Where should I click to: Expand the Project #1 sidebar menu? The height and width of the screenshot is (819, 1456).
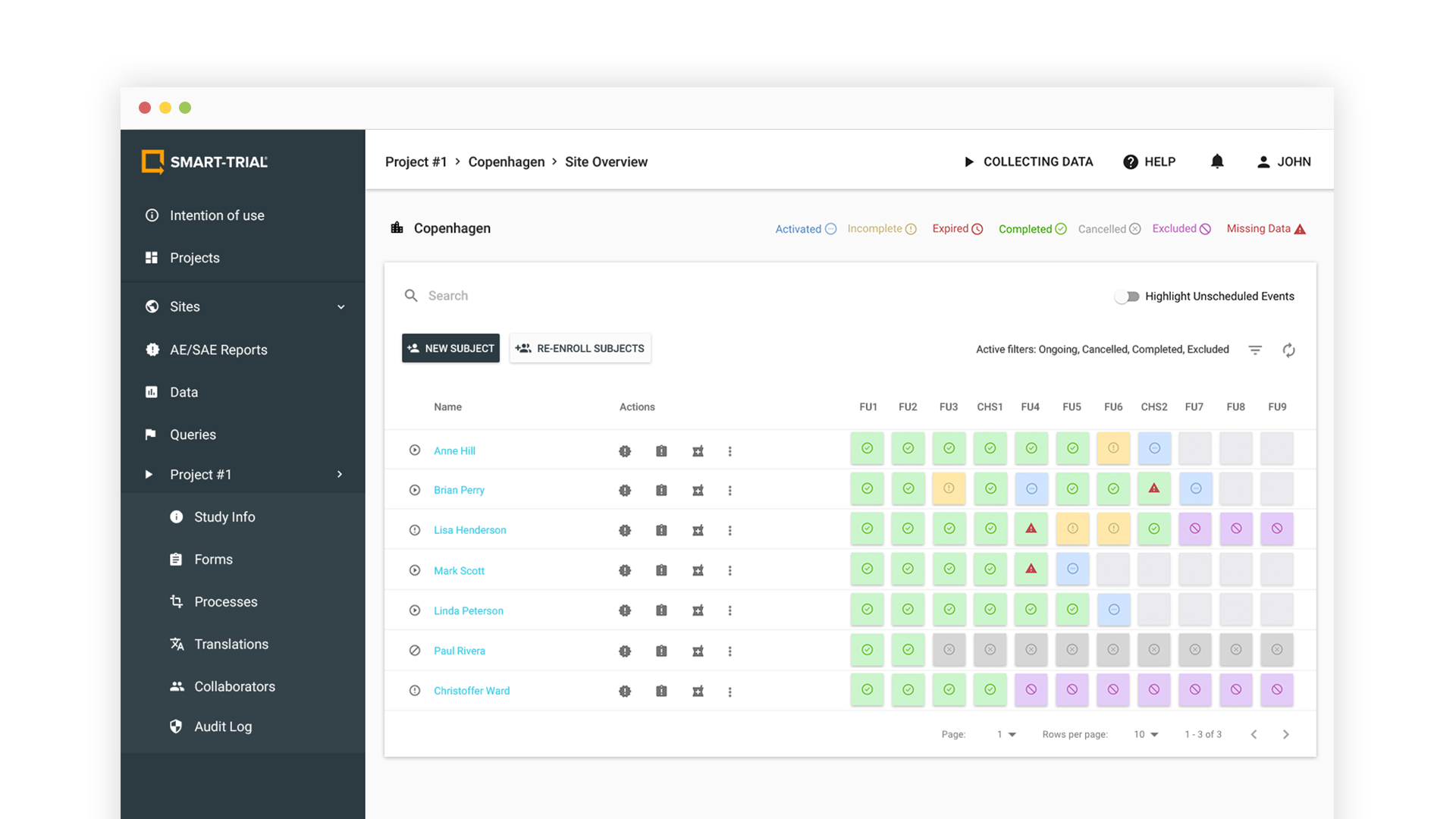point(339,474)
